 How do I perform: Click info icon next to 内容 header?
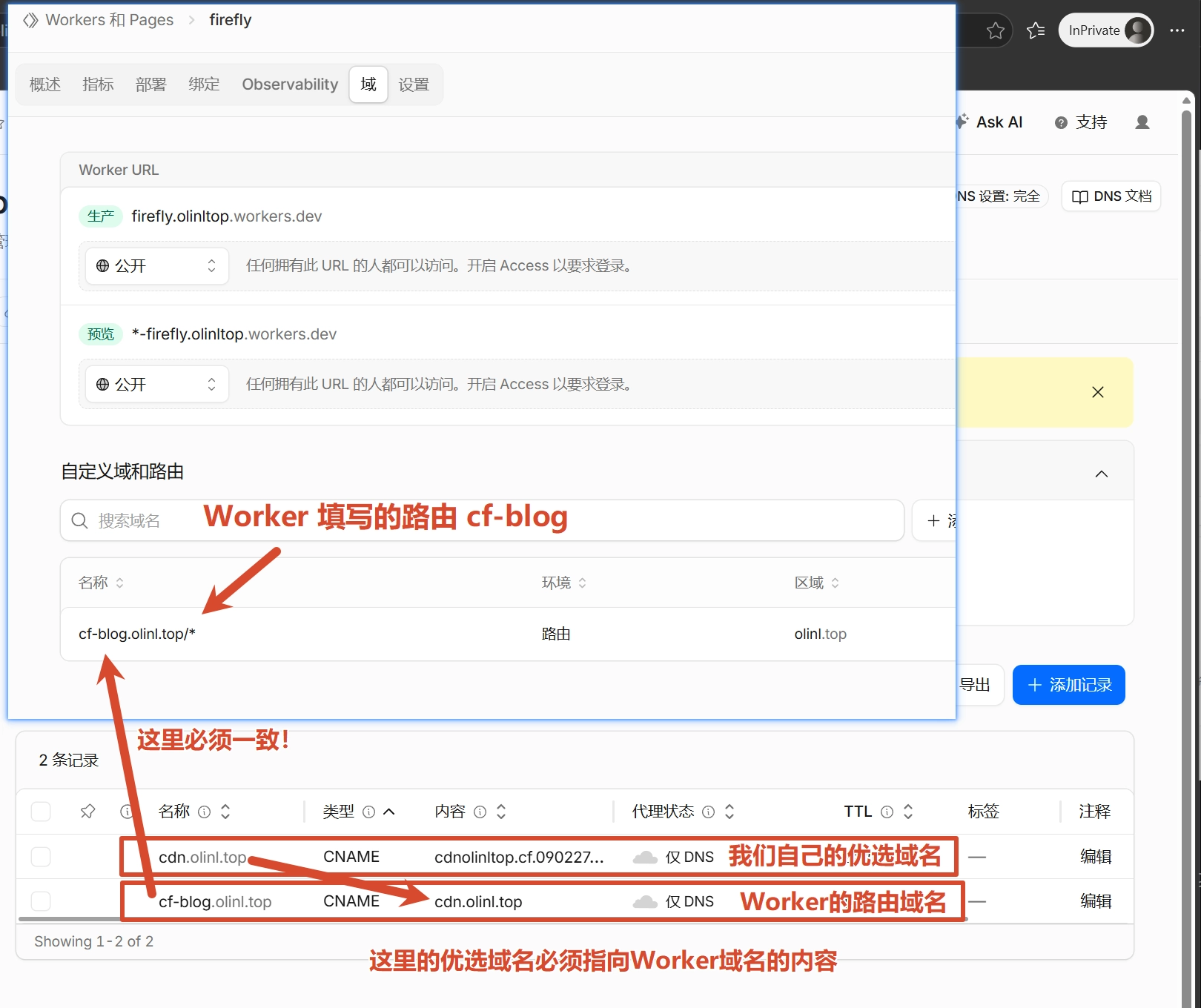[480, 812]
